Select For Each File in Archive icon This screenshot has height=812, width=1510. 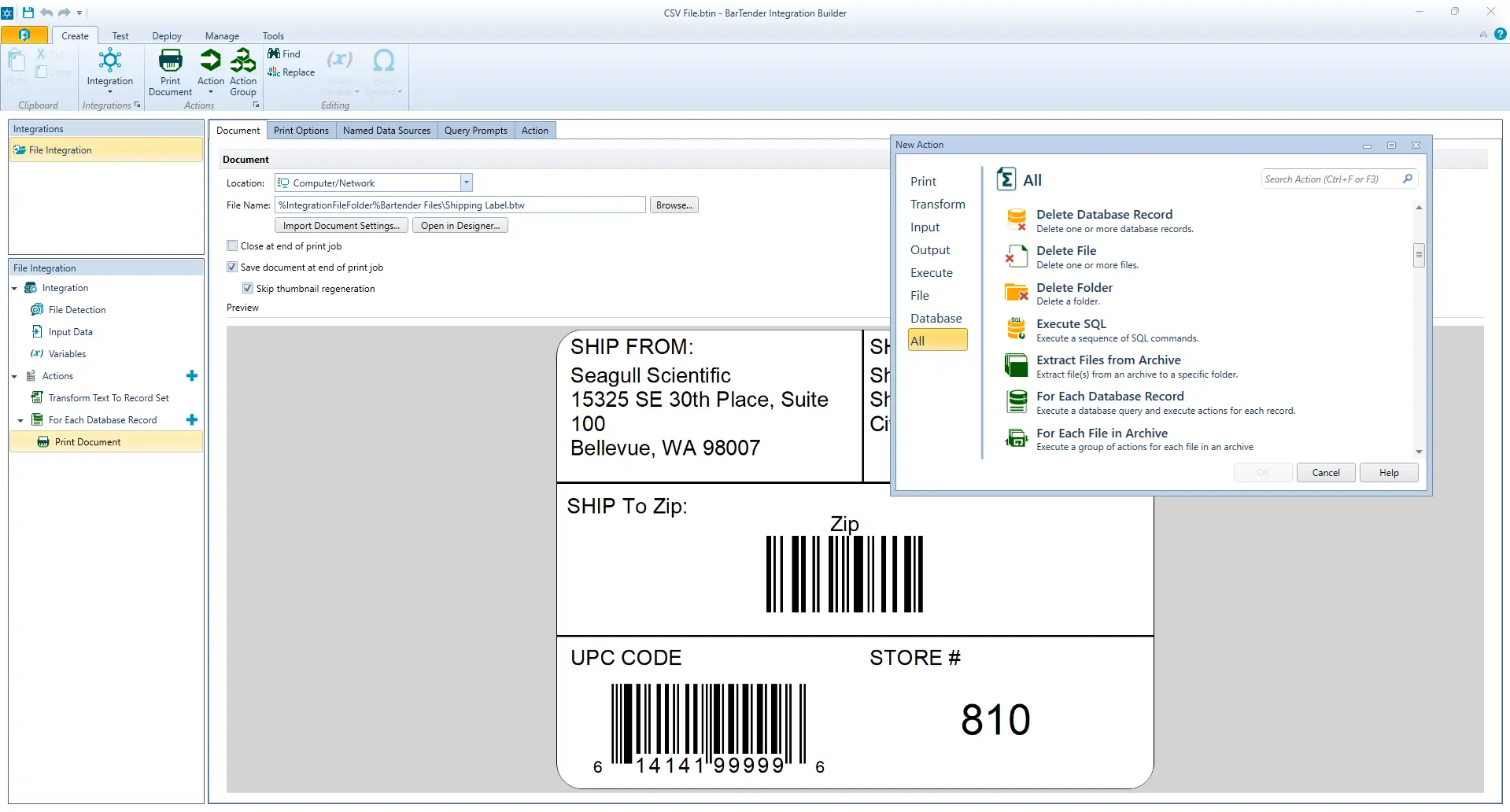tap(1017, 438)
